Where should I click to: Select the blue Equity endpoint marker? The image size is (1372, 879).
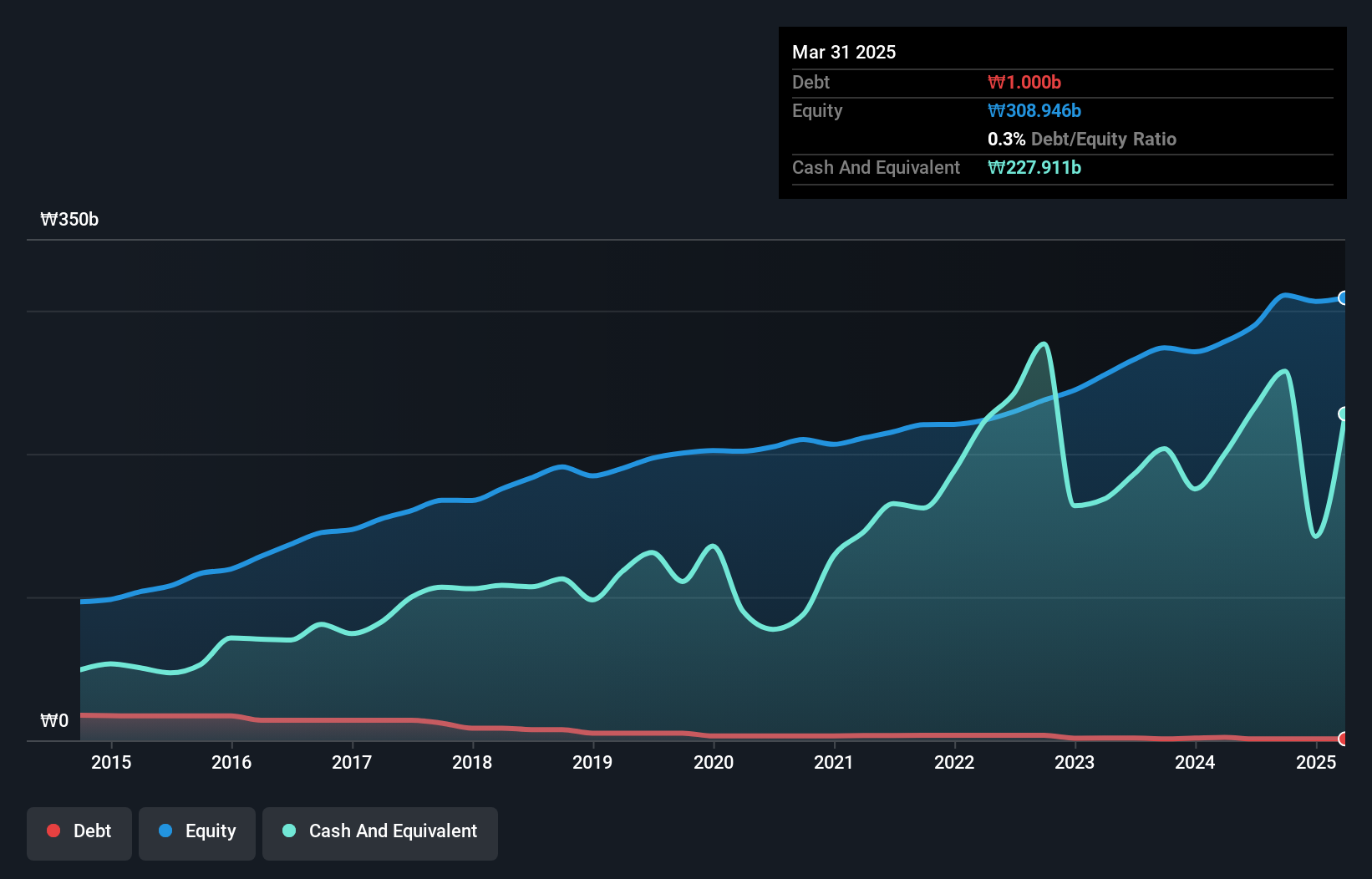1344,298
